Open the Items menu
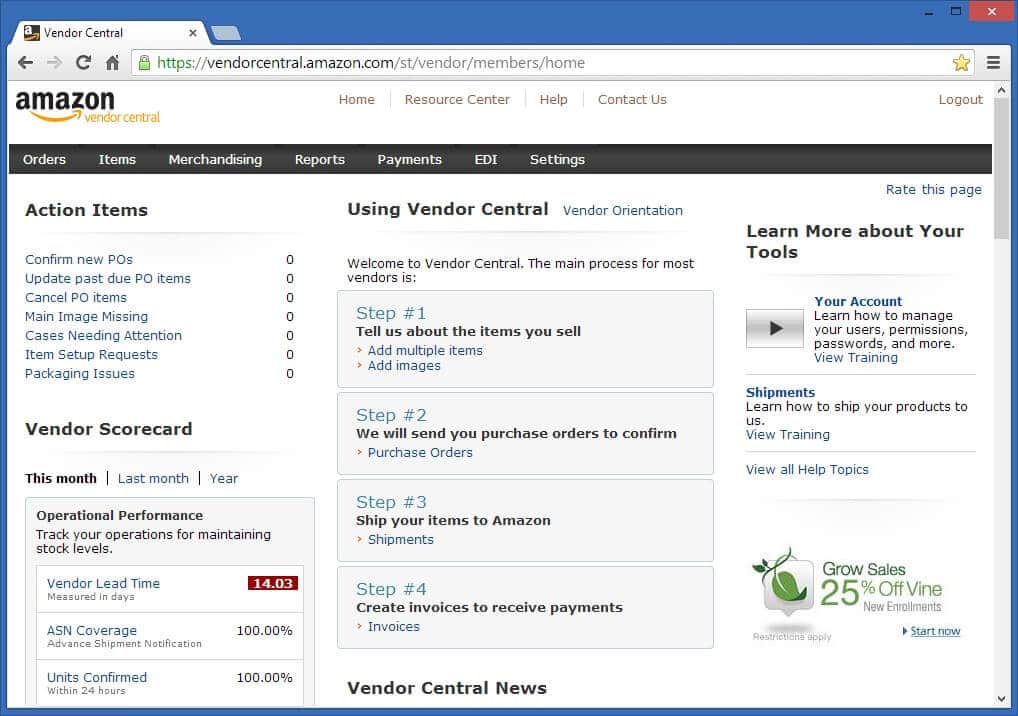Screen dimensions: 1018x716 (x=117, y=160)
